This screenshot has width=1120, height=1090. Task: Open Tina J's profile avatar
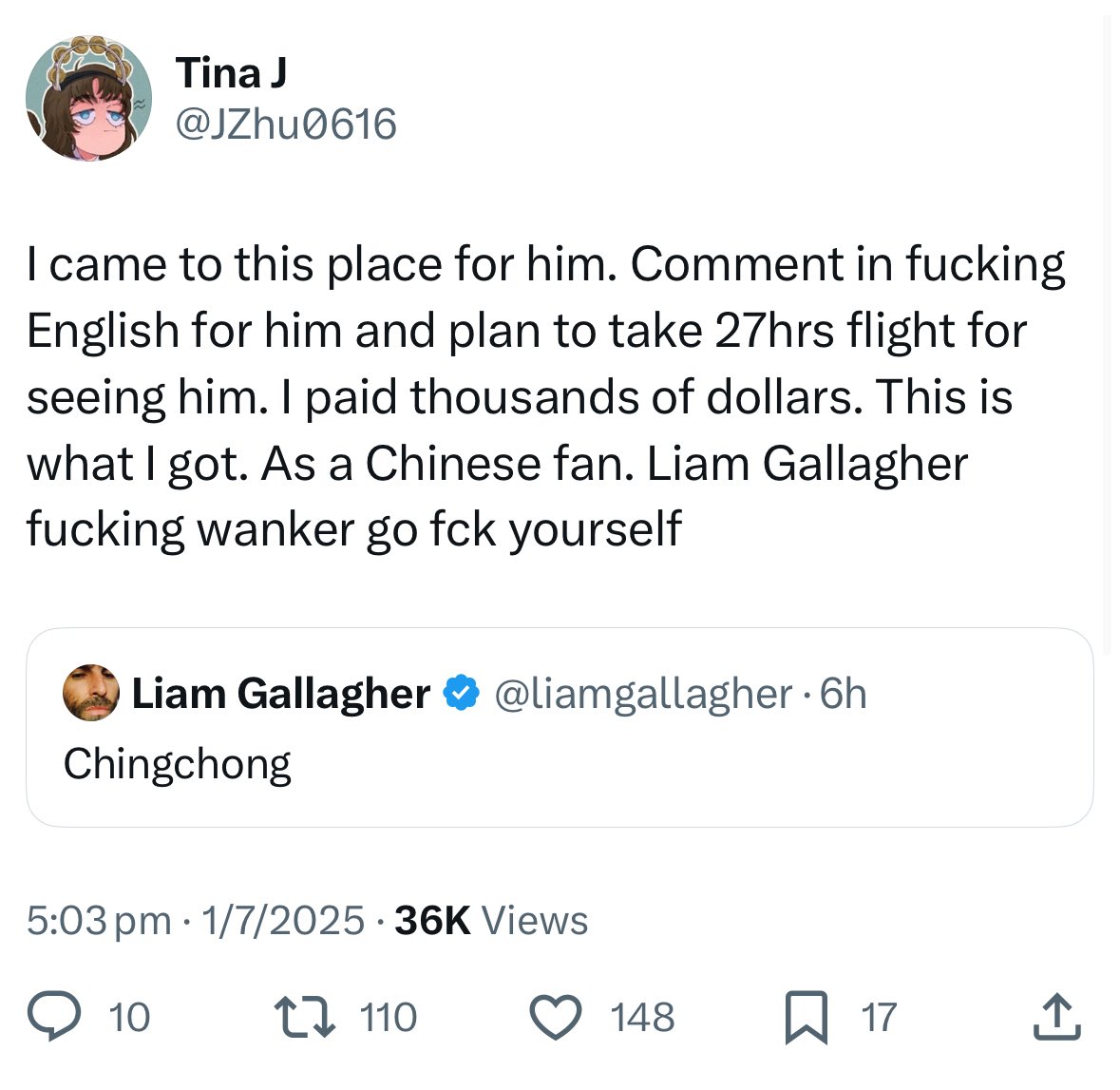89,97
